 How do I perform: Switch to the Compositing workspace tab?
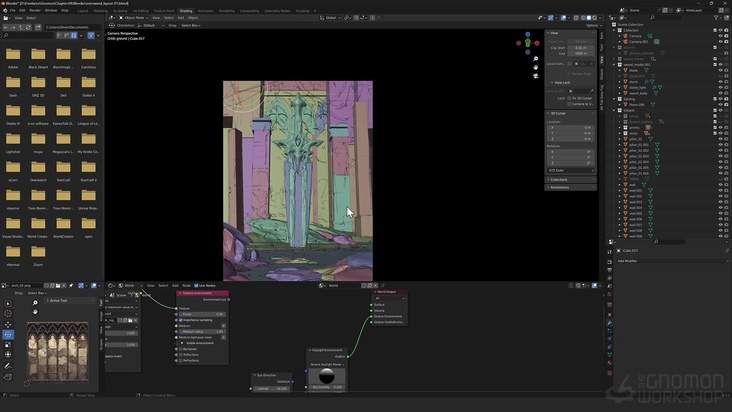point(249,11)
